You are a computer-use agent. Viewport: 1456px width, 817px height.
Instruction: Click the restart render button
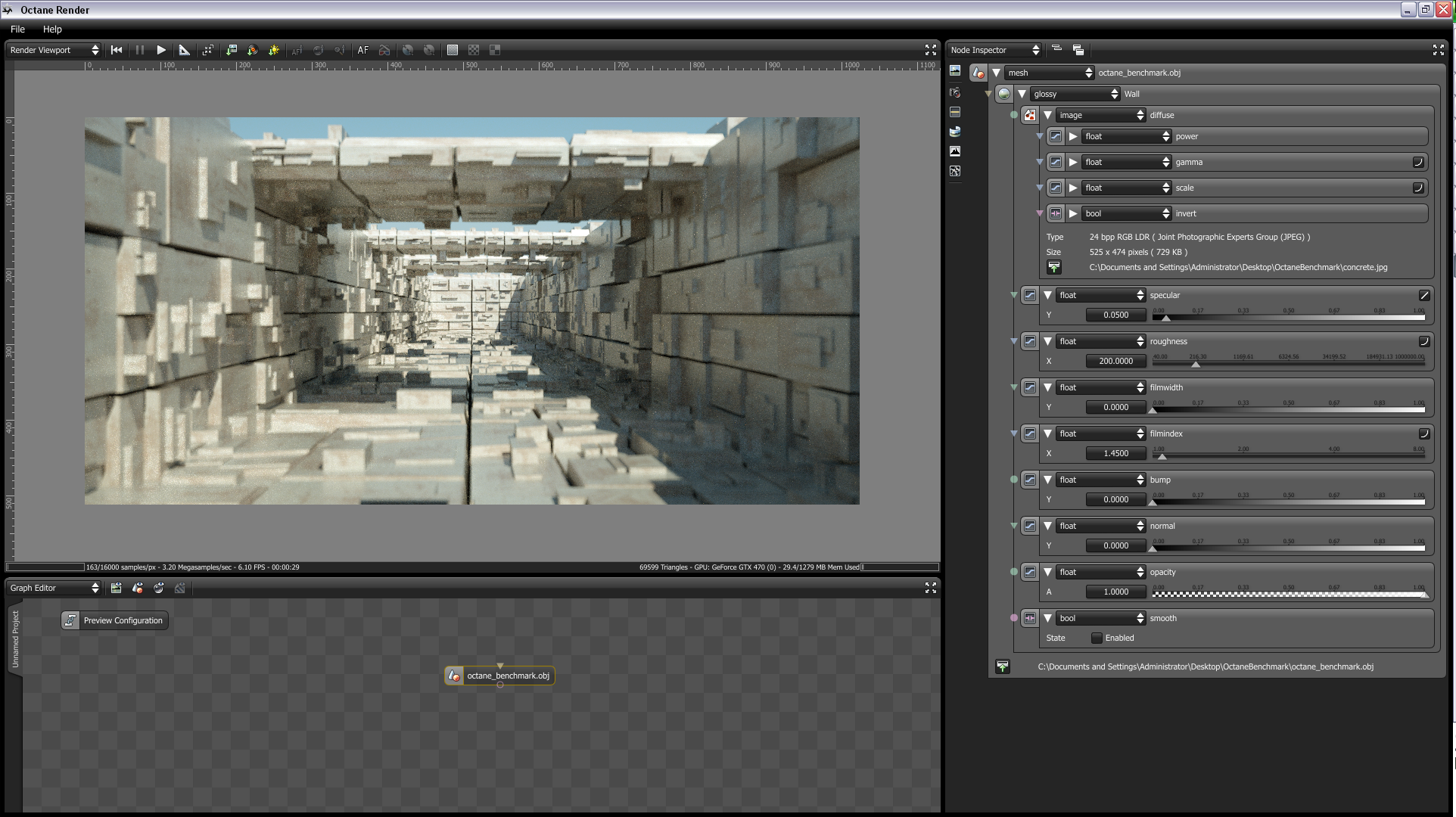click(x=117, y=50)
